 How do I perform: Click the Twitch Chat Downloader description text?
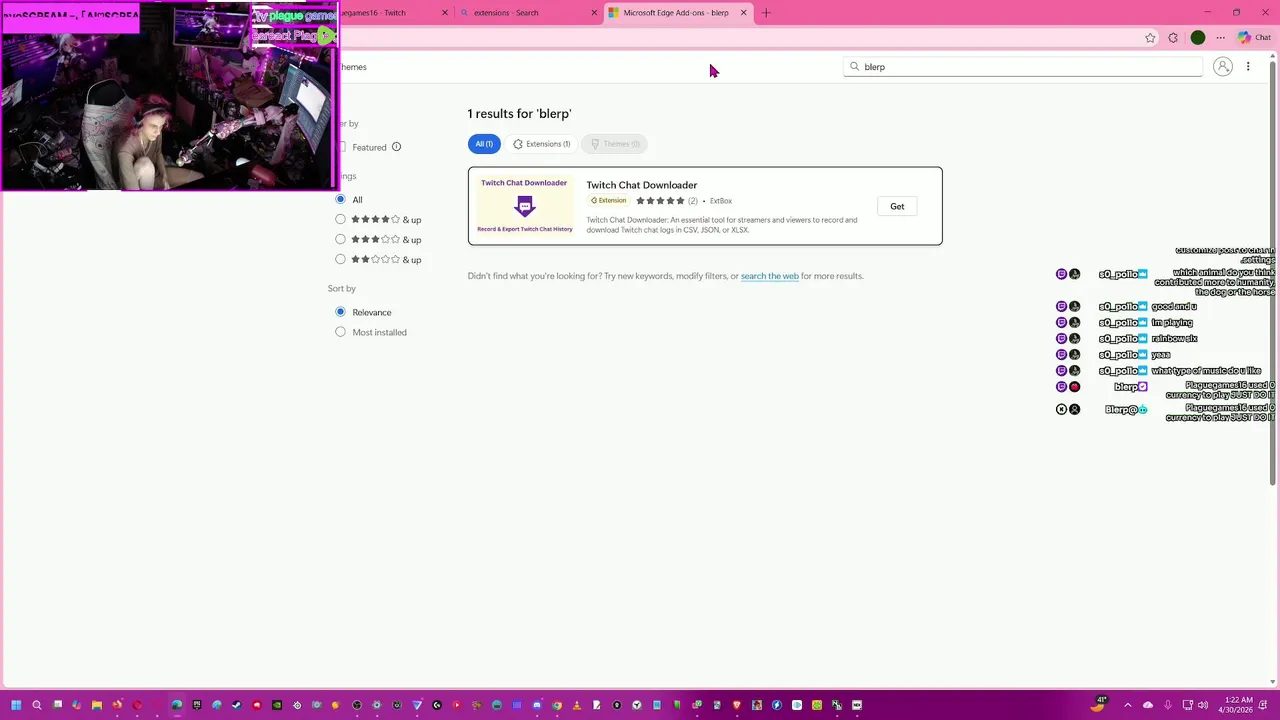click(x=722, y=225)
